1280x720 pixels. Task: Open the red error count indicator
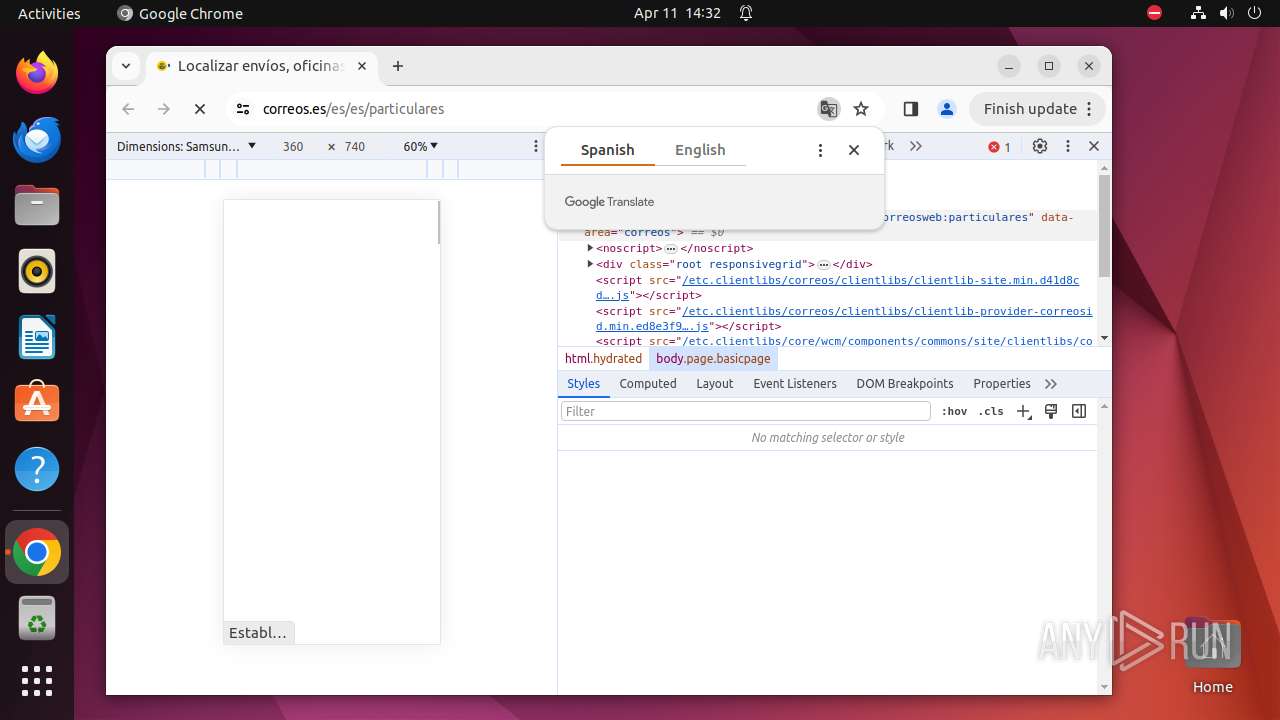(x=1000, y=147)
